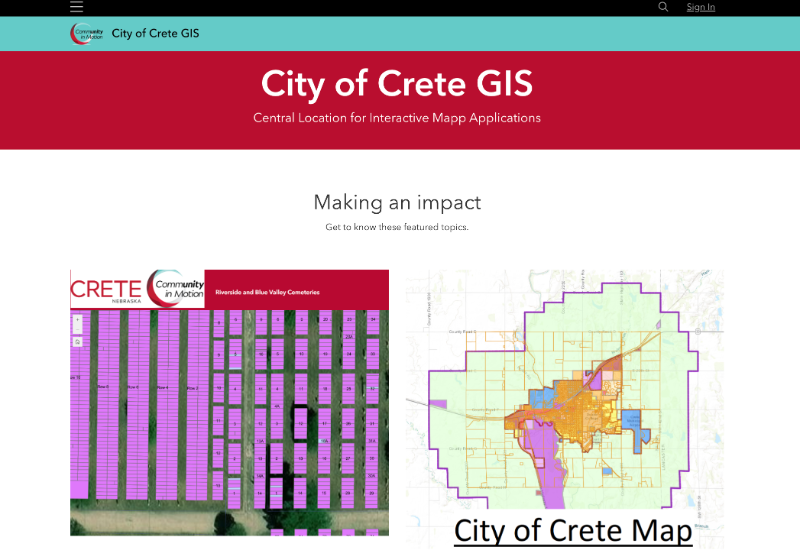Open the hamburger navigation menu
The image size is (800, 553).
pos(76,7)
